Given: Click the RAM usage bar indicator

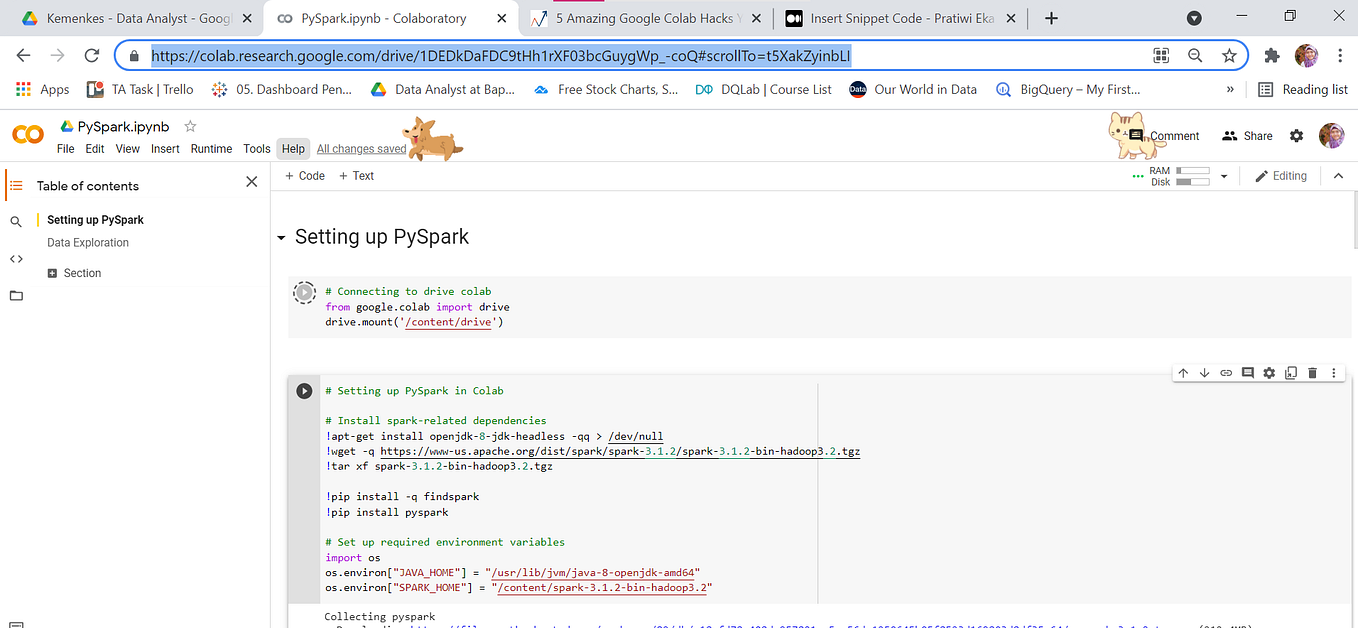Looking at the screenshot, I should coord(1192,171).
